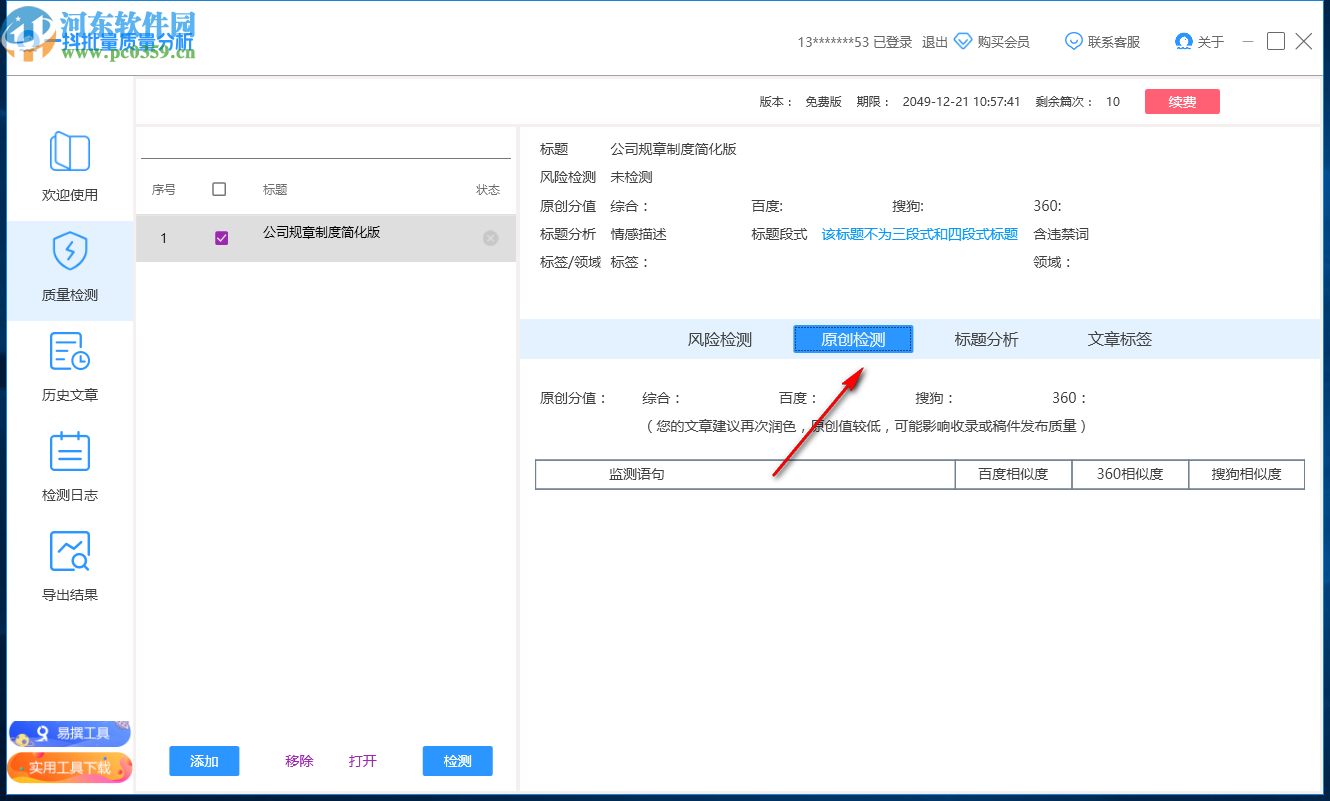Open the 实用工具下载 tools download panel
1330x801 pixels.
(x=70, y=768)
